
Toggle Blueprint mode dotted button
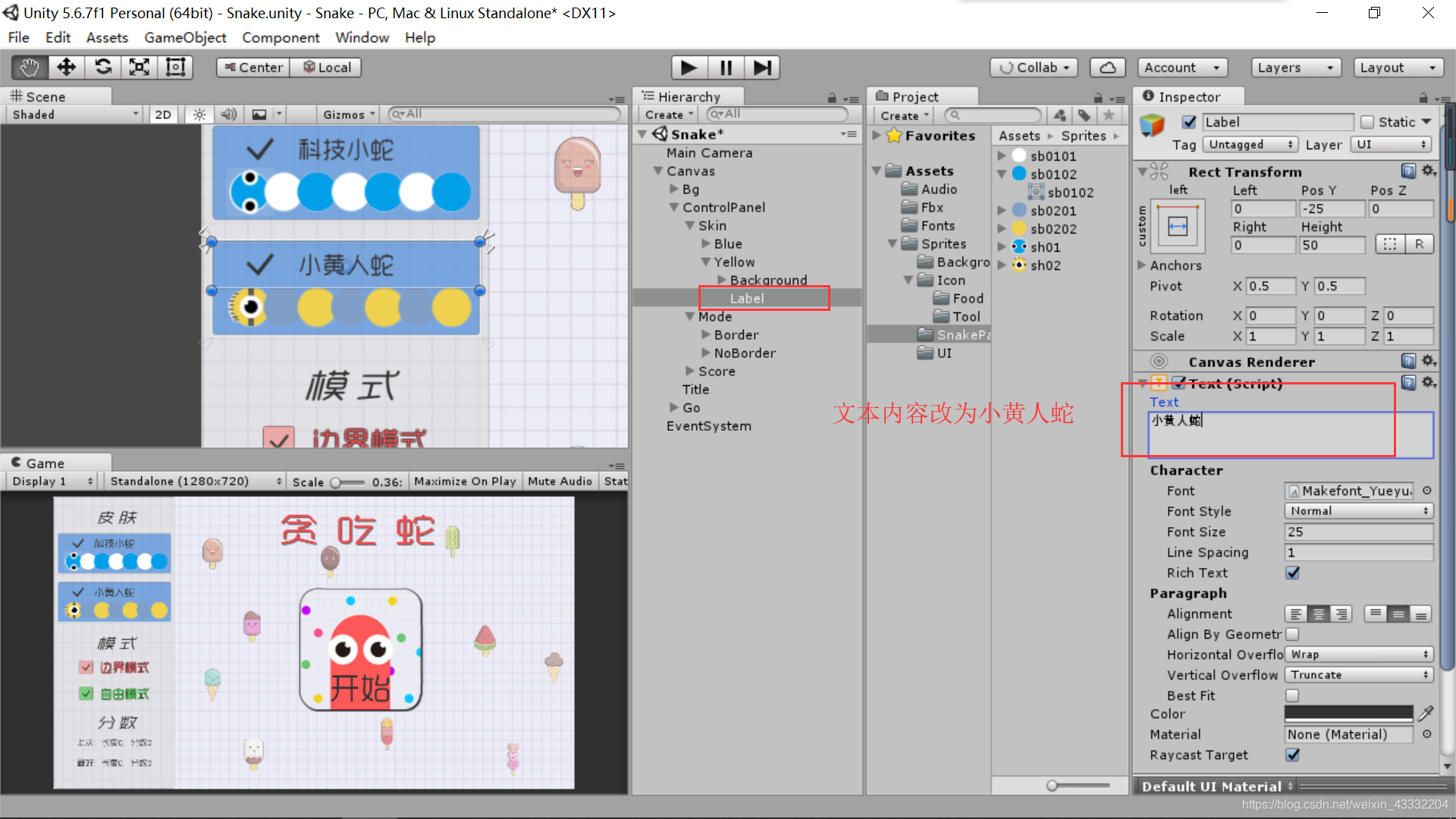click(x=1389, y=244)
